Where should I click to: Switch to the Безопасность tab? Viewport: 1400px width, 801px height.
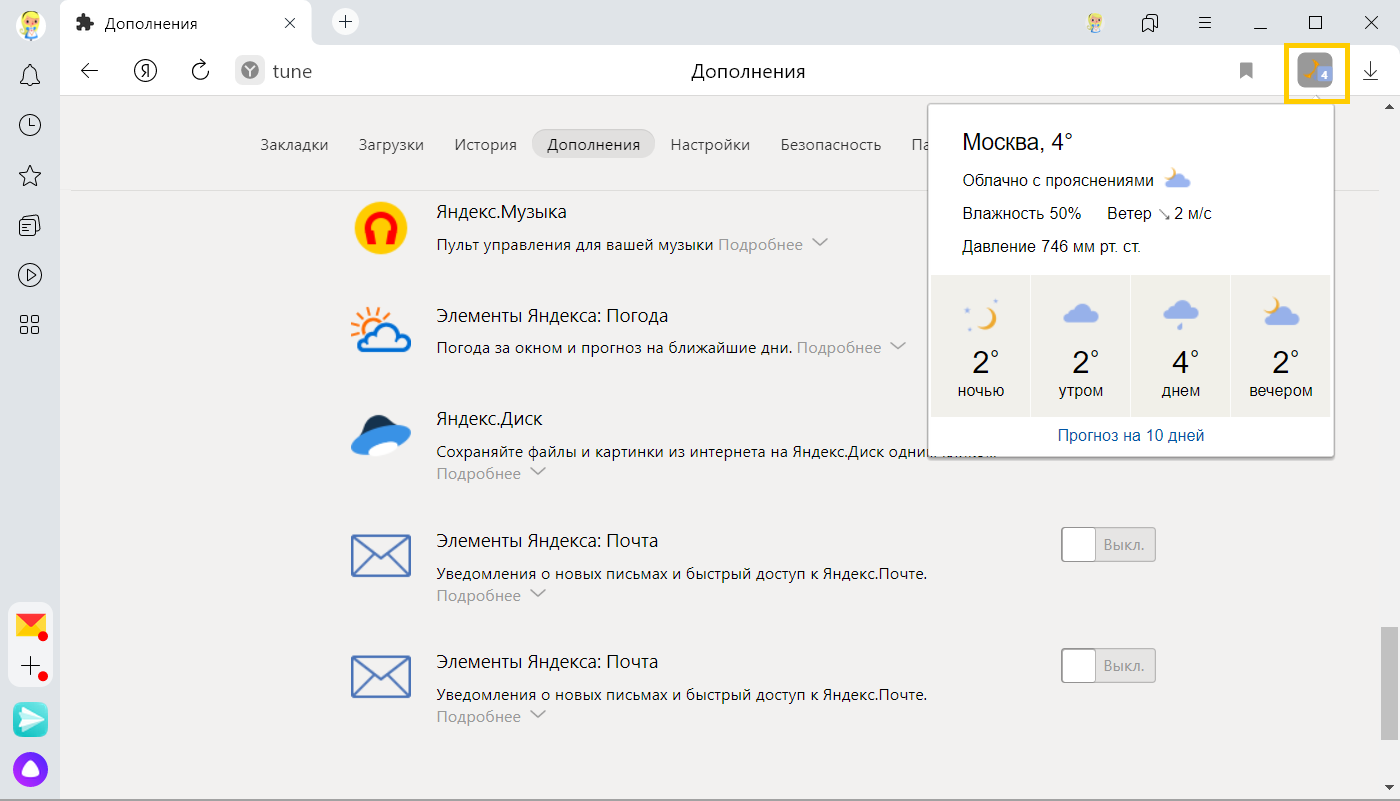[831, 144]
